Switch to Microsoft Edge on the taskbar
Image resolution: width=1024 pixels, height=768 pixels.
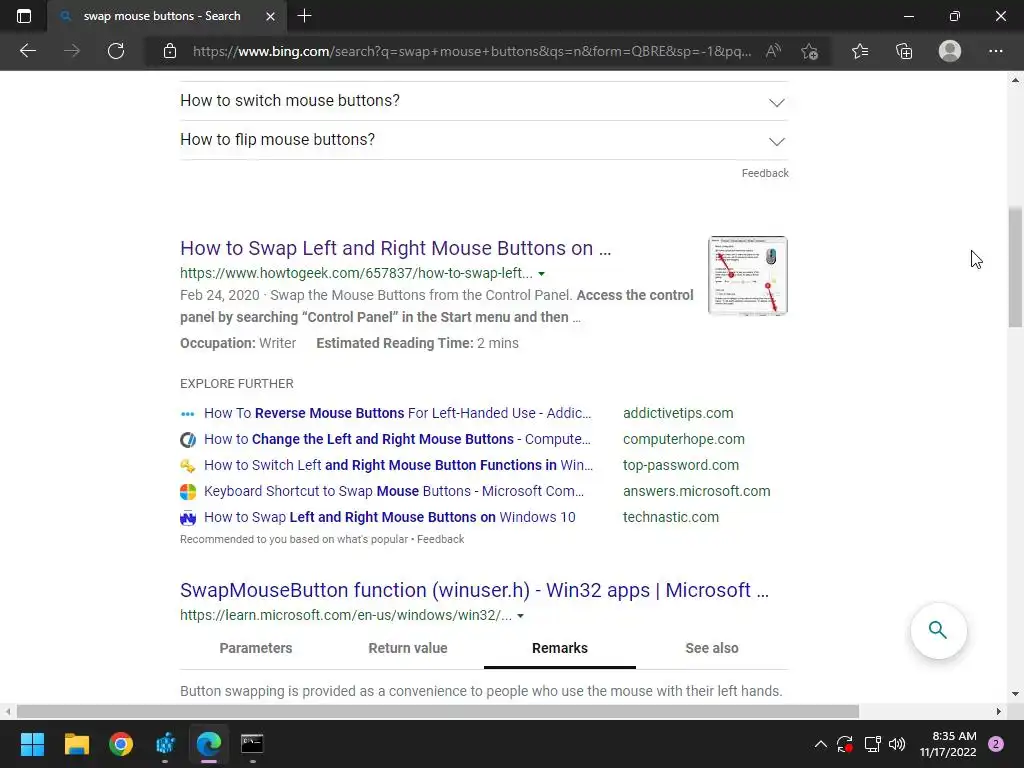point(209,744)
